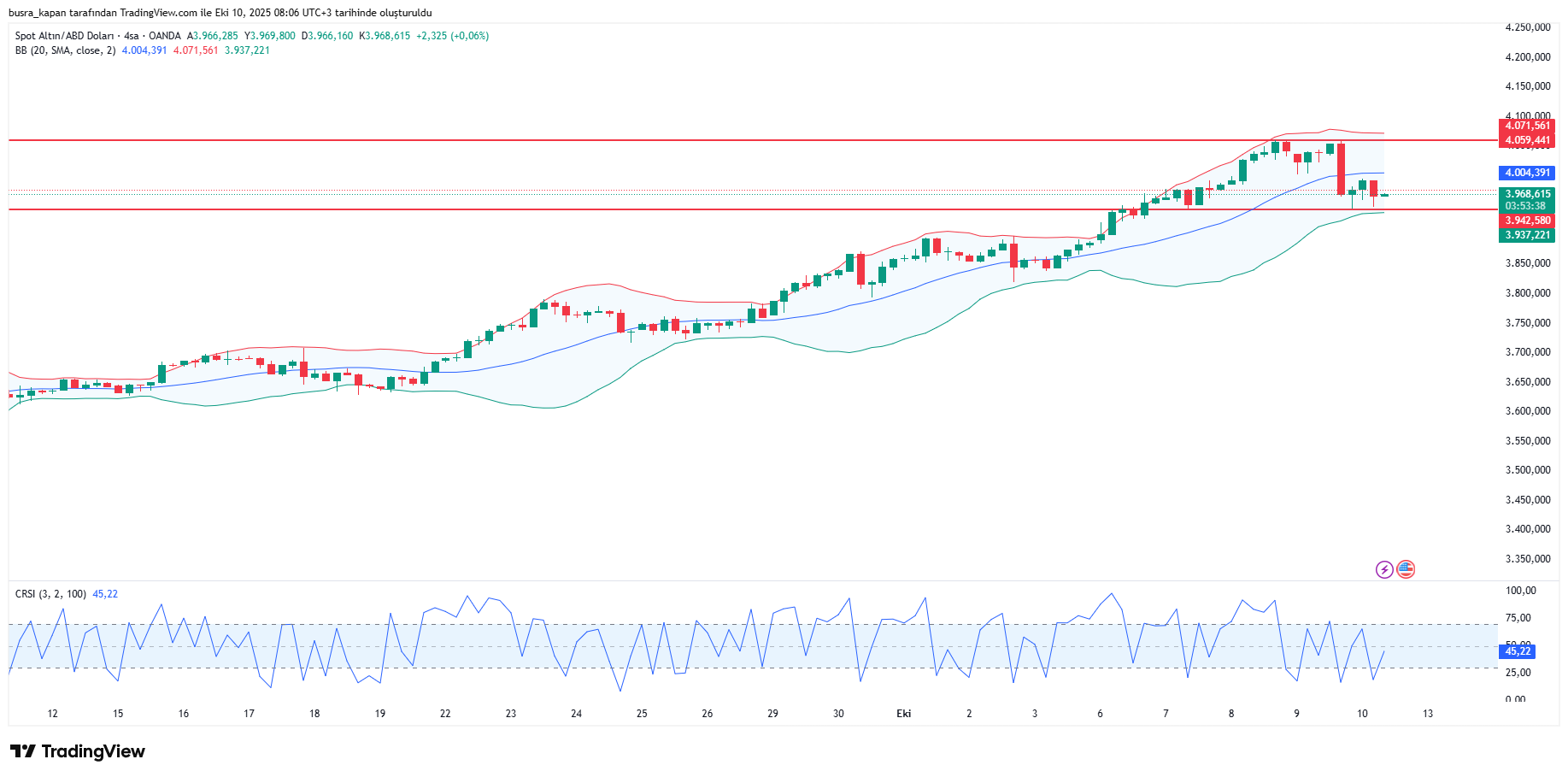Select the CRSI (3, 2, 100) indicator legend
Image resolution: width=1568 pixels, height=777 pixels.
50,594
